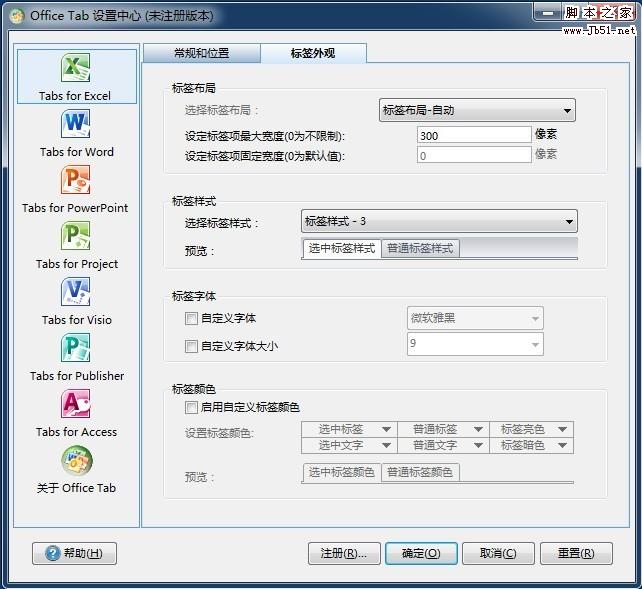Open the 选中文字 color dropdown
The width and height of the screenshot is (642, 589).
pyautogui.click(x=349, y=445)
